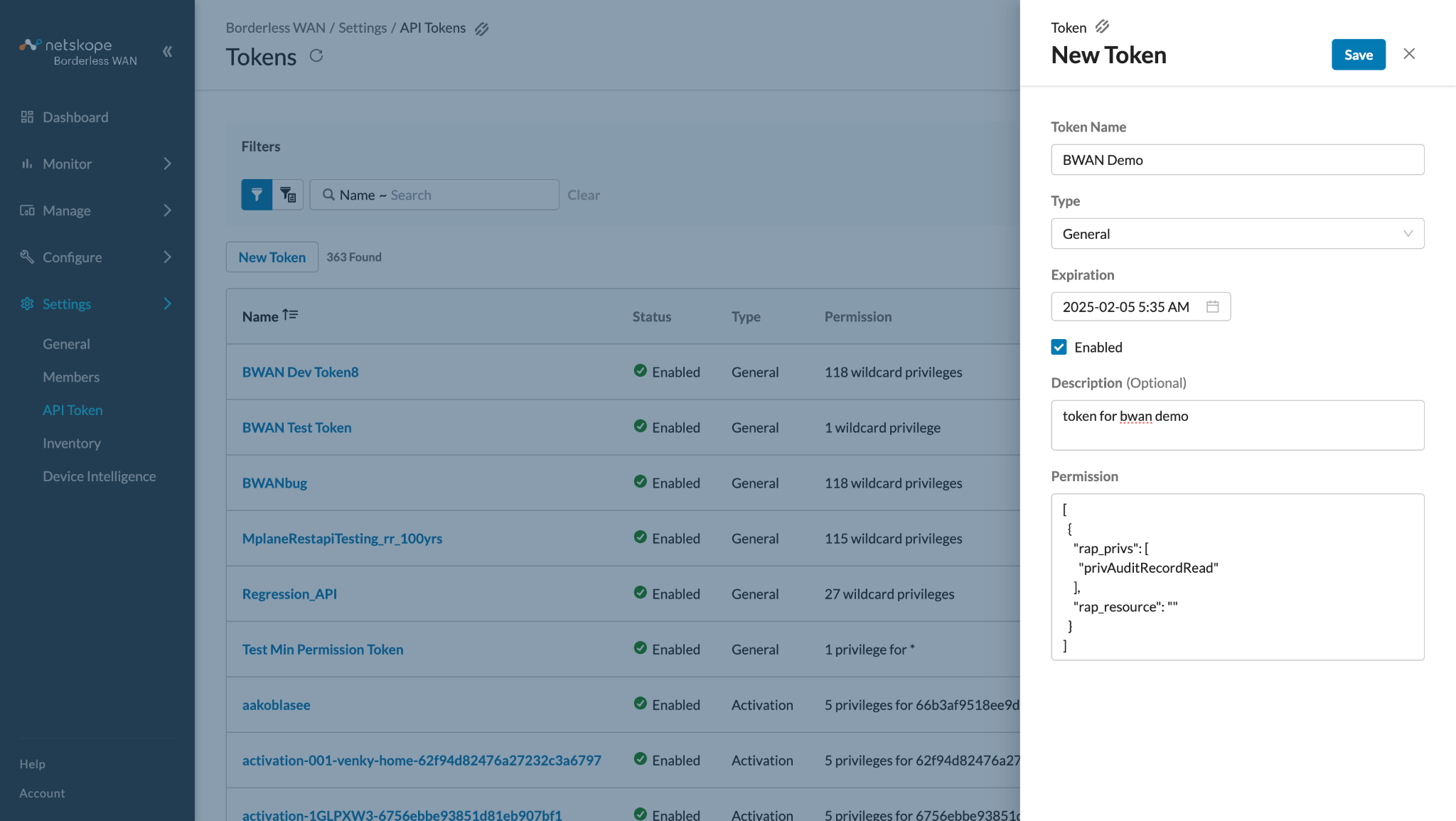The height and width of the screenshot is (821, 1456).
Task: Click Settings breadcrumb
Action: point(363,28)
